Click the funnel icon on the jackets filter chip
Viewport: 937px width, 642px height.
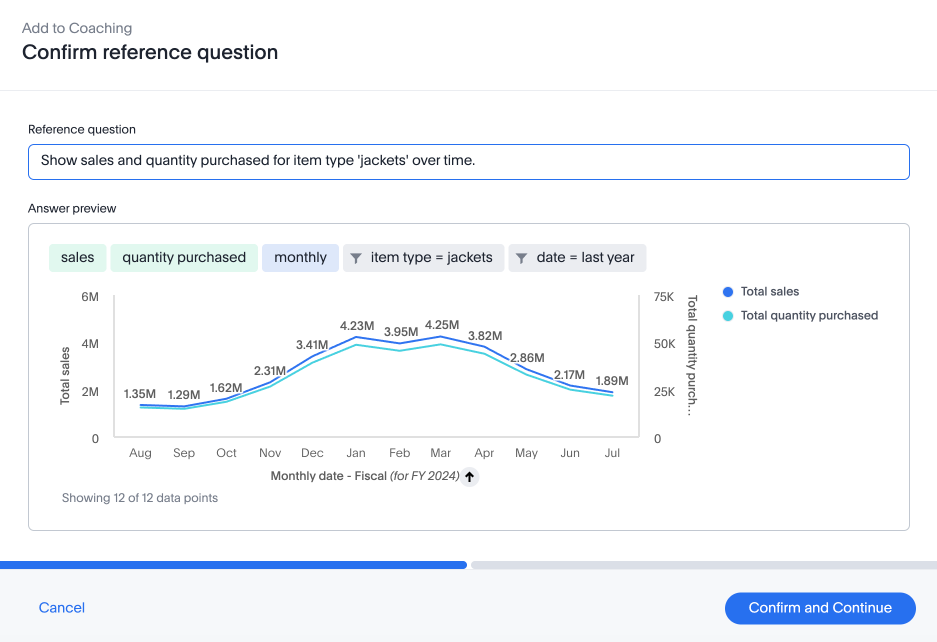pyautogui.click(x=357, y=257)
